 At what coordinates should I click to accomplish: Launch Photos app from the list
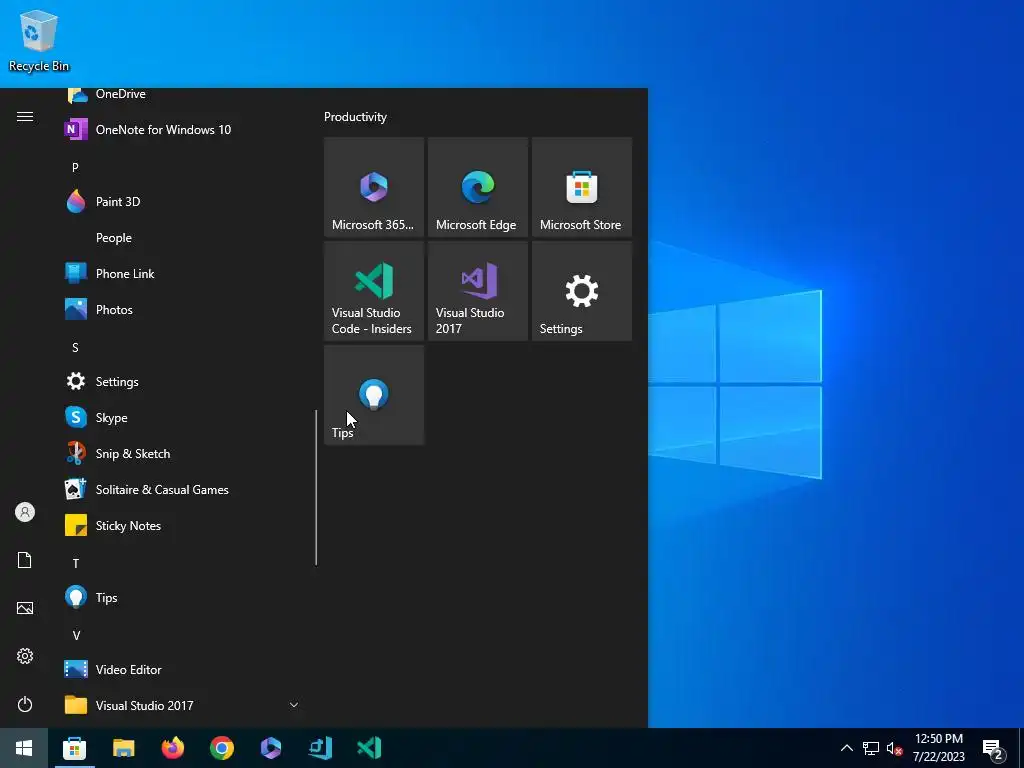click(182, 310)
